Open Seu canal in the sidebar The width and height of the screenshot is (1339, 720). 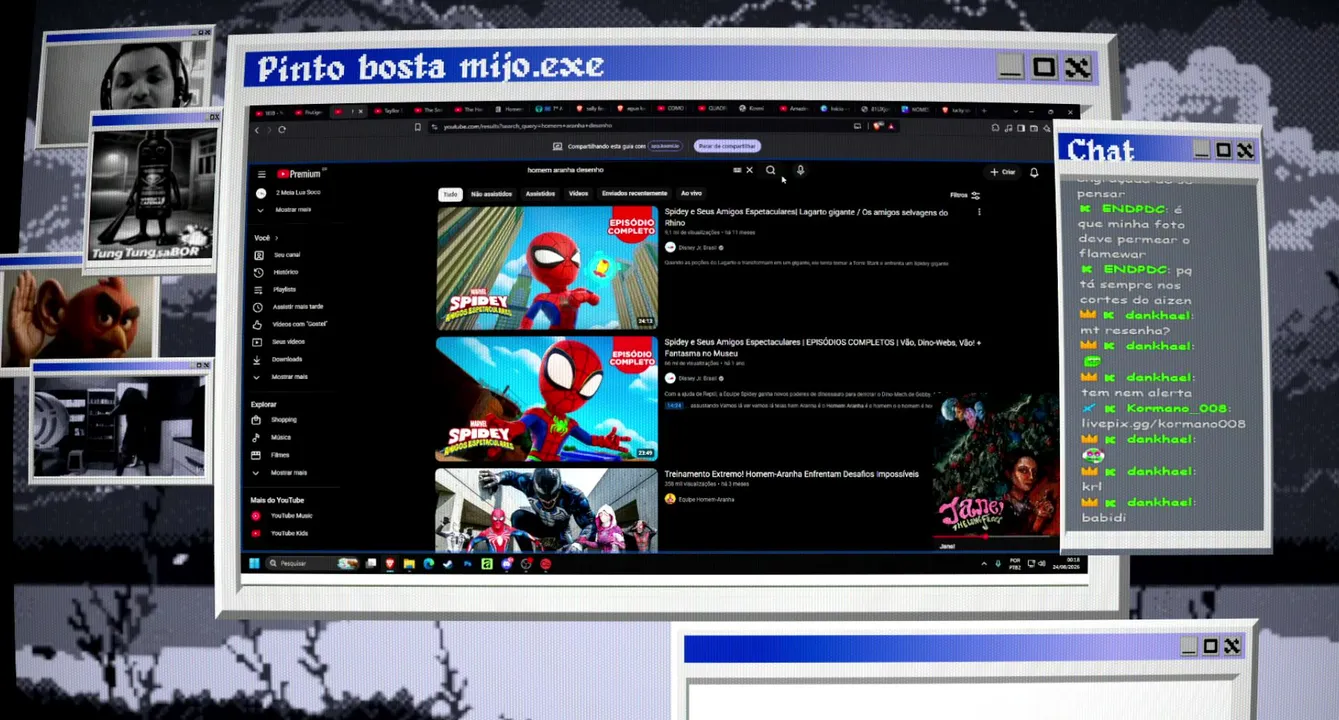click(279, 255)
